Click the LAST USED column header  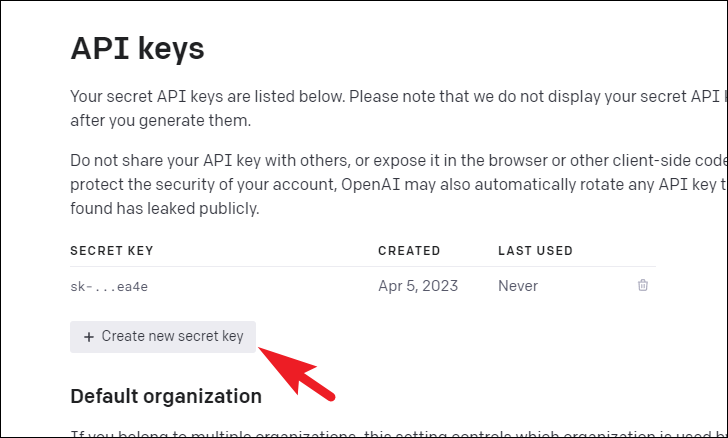click(x=535, y=251)
